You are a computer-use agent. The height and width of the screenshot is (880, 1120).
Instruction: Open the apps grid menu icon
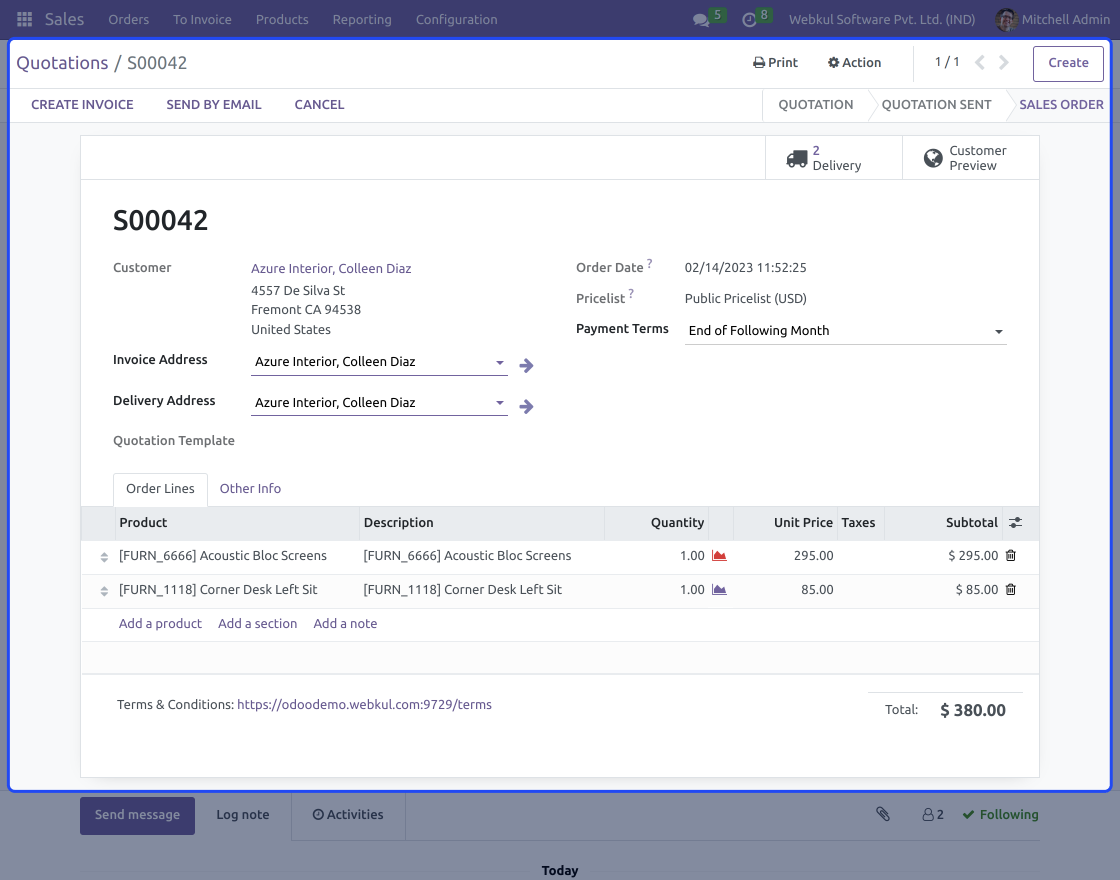pos(24,19)
